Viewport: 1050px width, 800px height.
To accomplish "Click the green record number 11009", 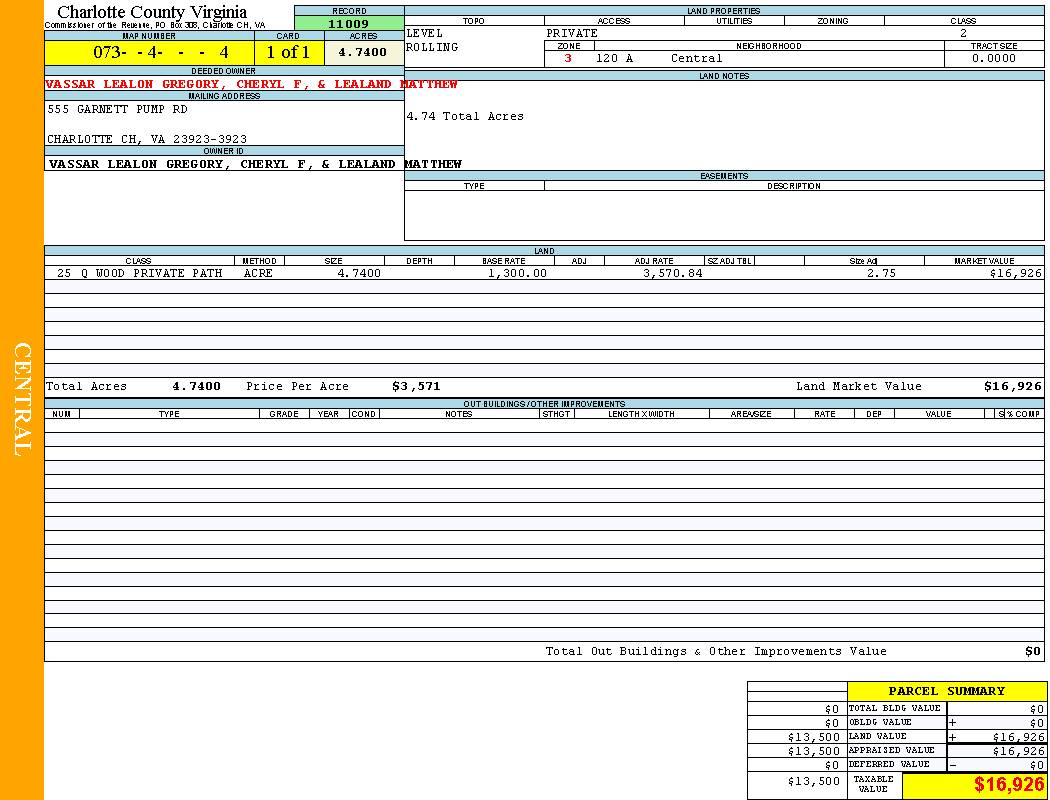I will pyautogui.click(x=348, y=24).
